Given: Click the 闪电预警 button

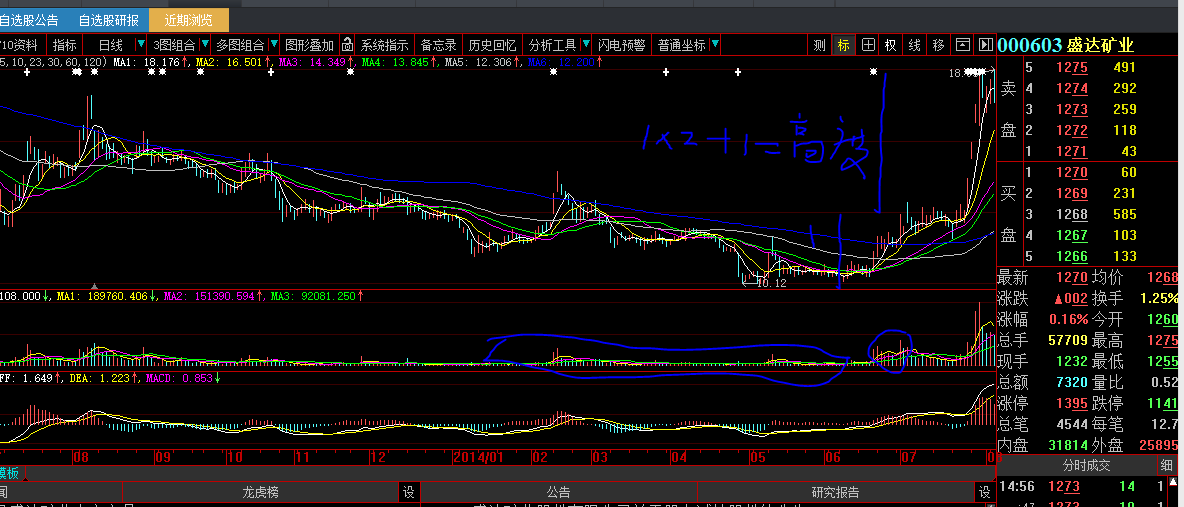Looking at the screenshot, I should (x=620, y=45).
